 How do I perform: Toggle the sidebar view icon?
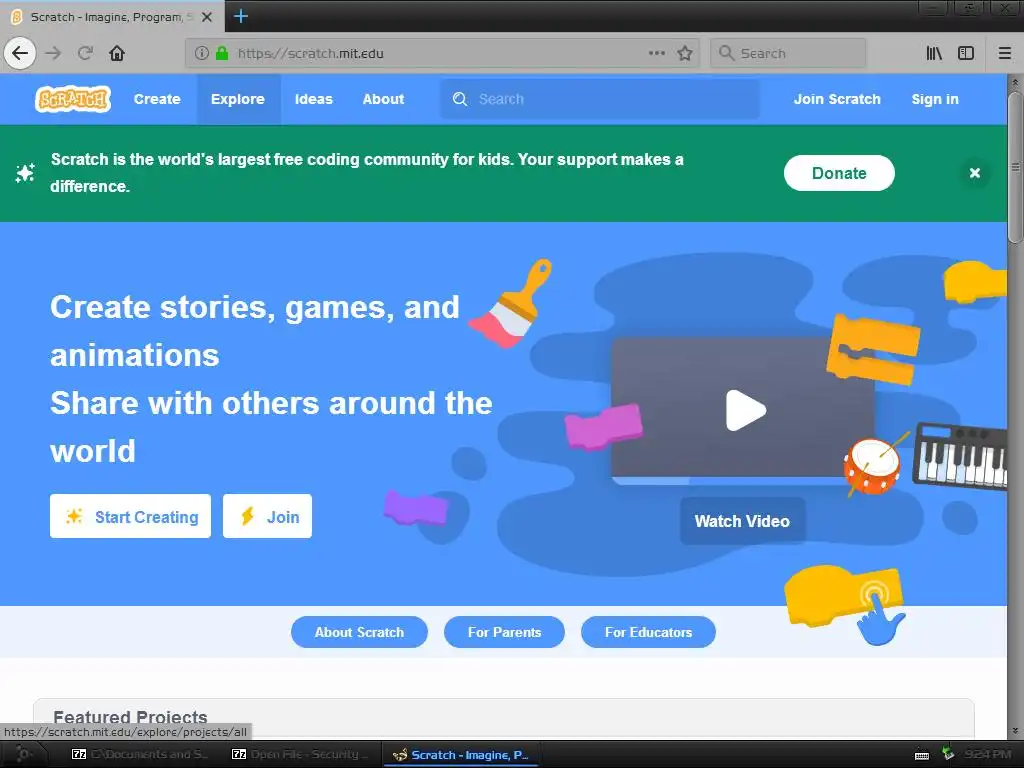pyautogui.click(x=966, y=53)
